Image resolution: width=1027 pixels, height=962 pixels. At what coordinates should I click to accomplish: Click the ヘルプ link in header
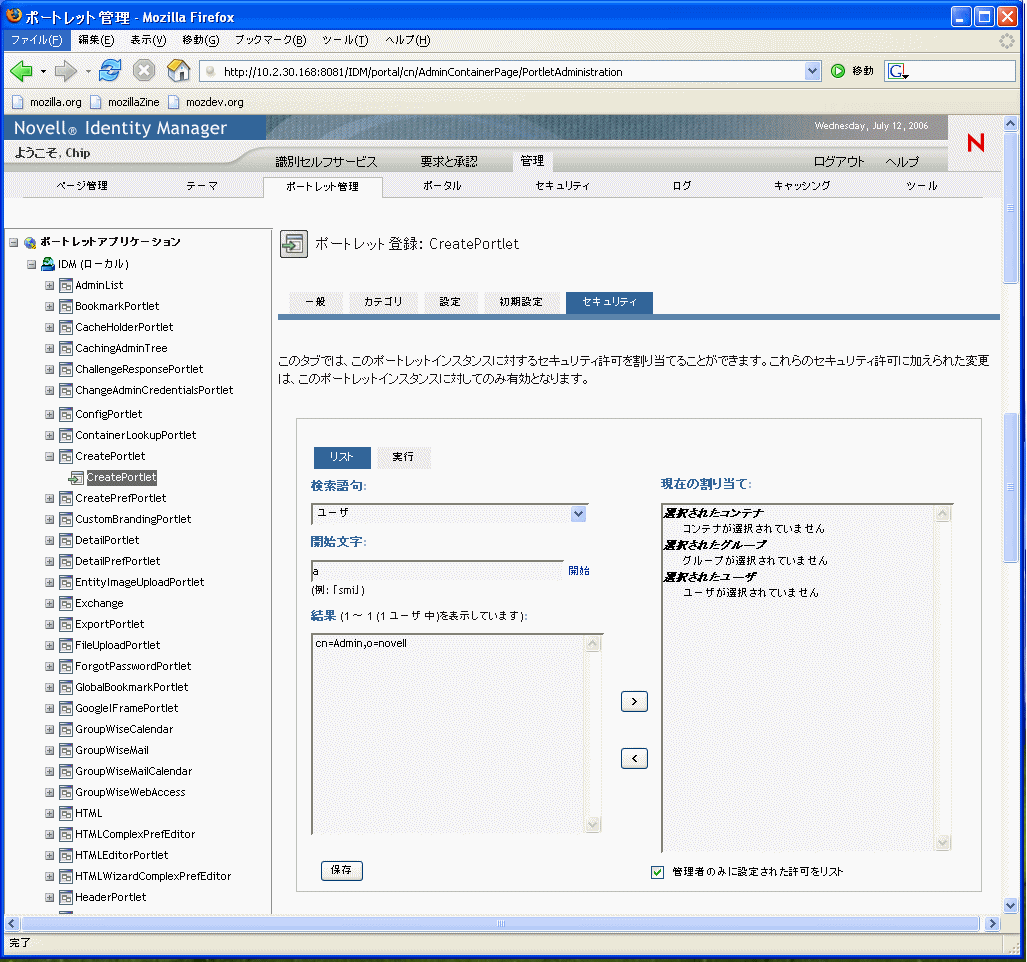(x=902, y=162)
